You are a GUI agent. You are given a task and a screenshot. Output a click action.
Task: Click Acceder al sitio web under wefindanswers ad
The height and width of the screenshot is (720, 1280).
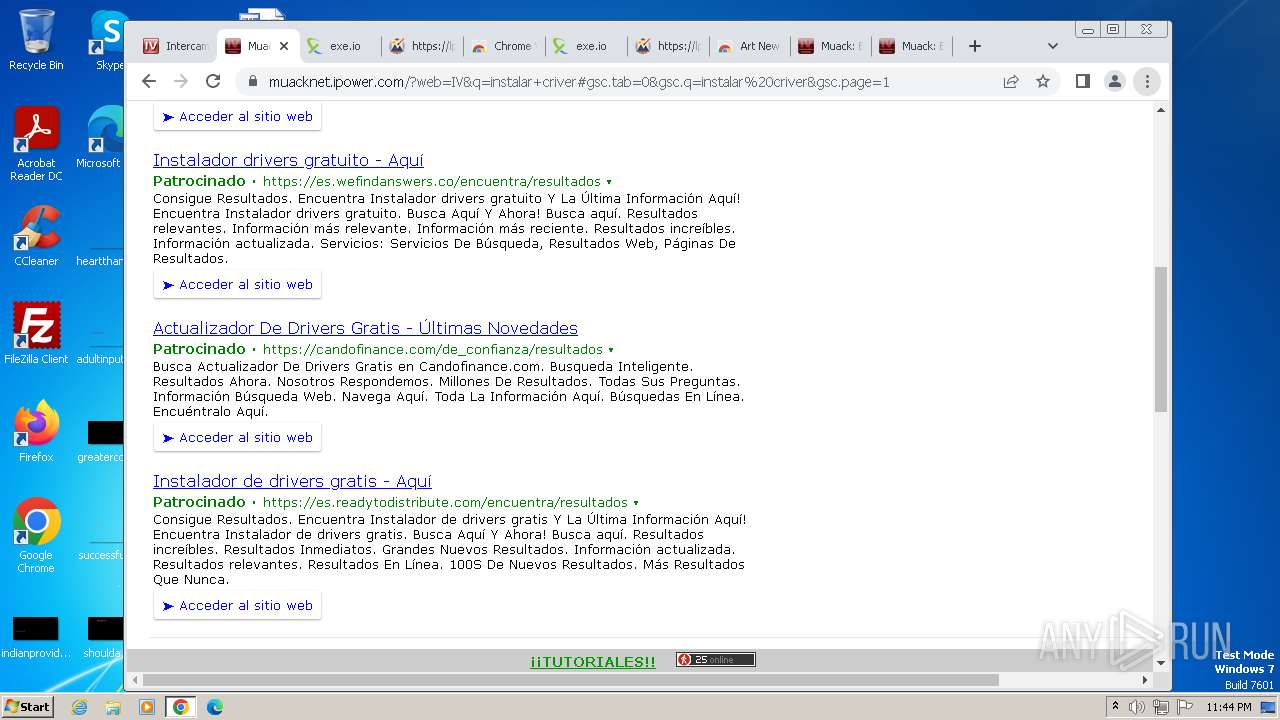point(238,285)
